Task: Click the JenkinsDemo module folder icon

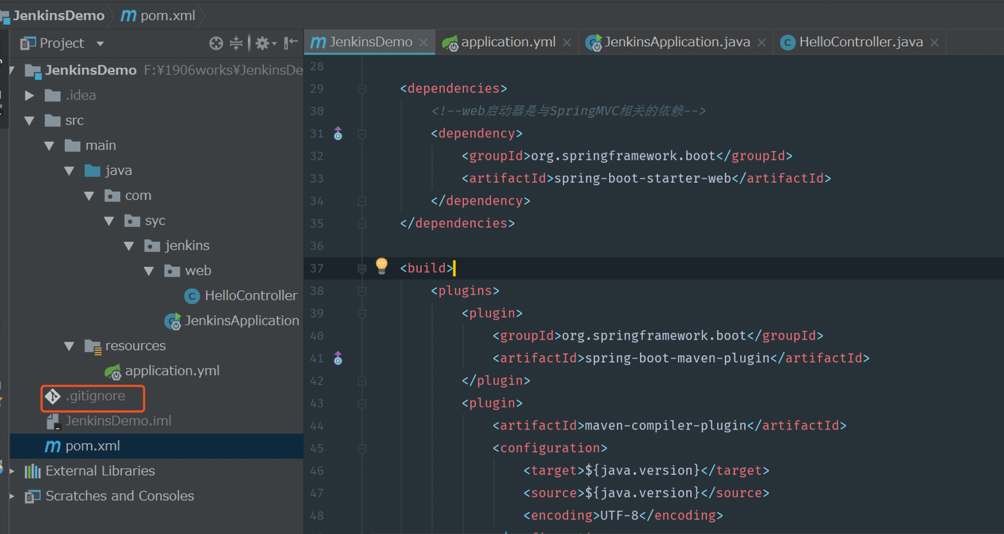Action: click(33, 70)
